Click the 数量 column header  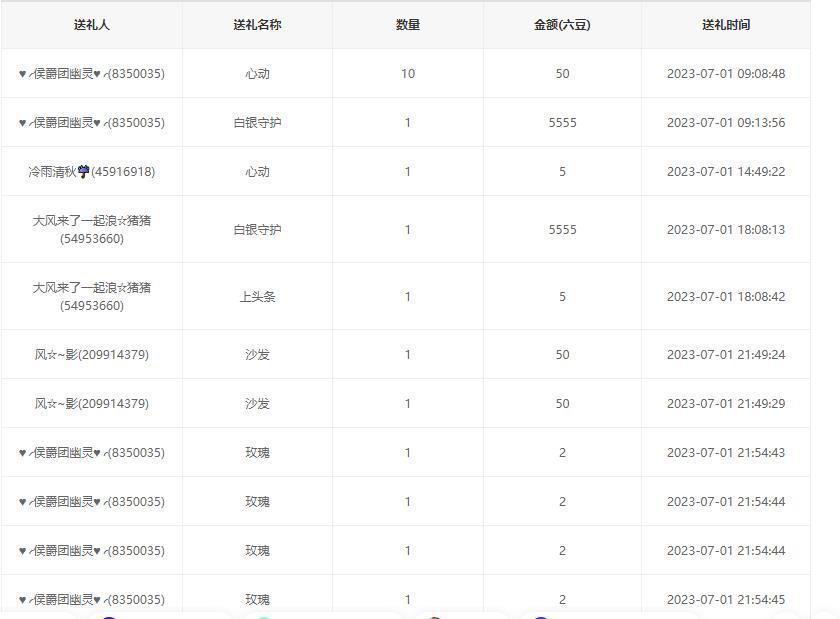(x=408, y=25)
